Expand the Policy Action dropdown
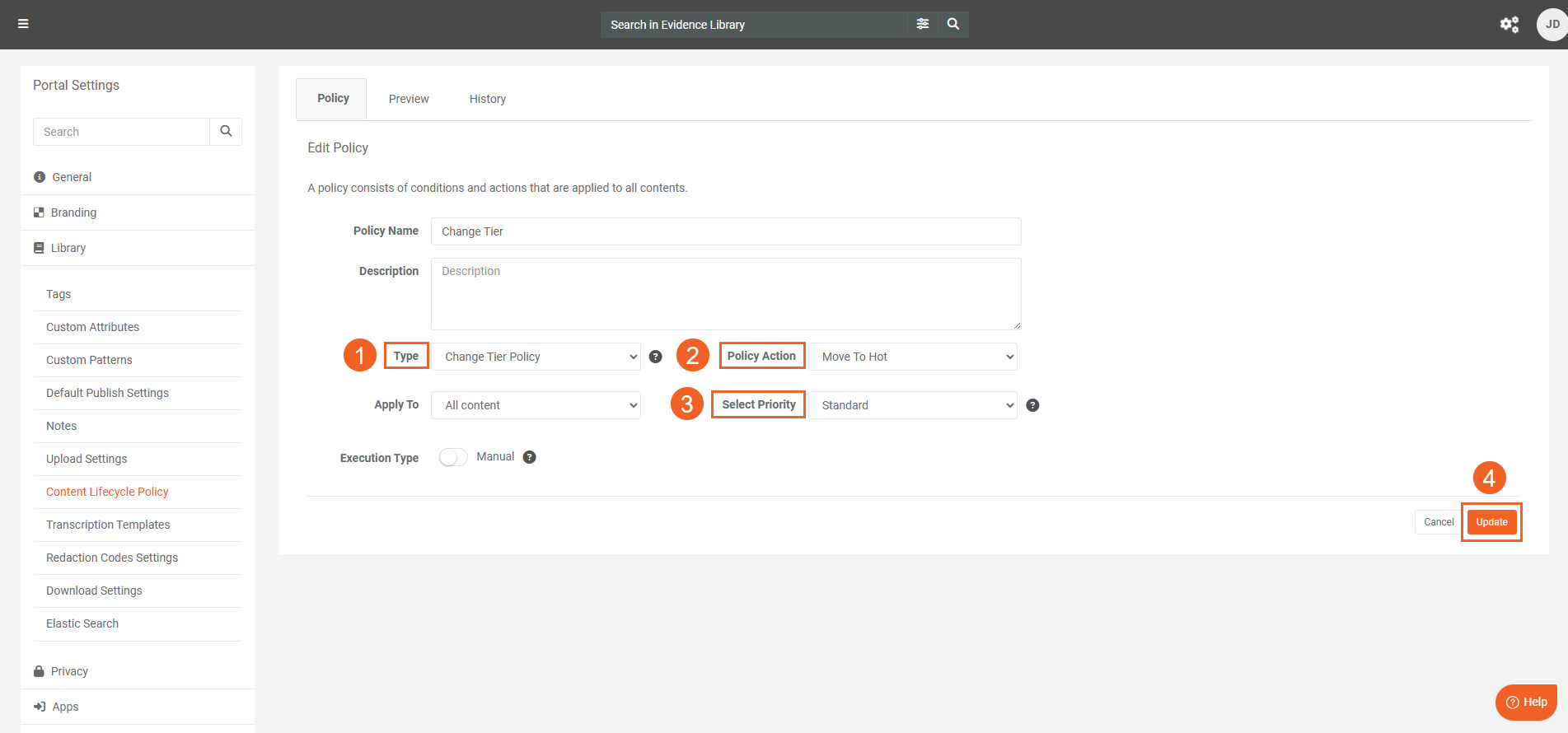This screenshot has height=733, width=1568. click(912, 357)
